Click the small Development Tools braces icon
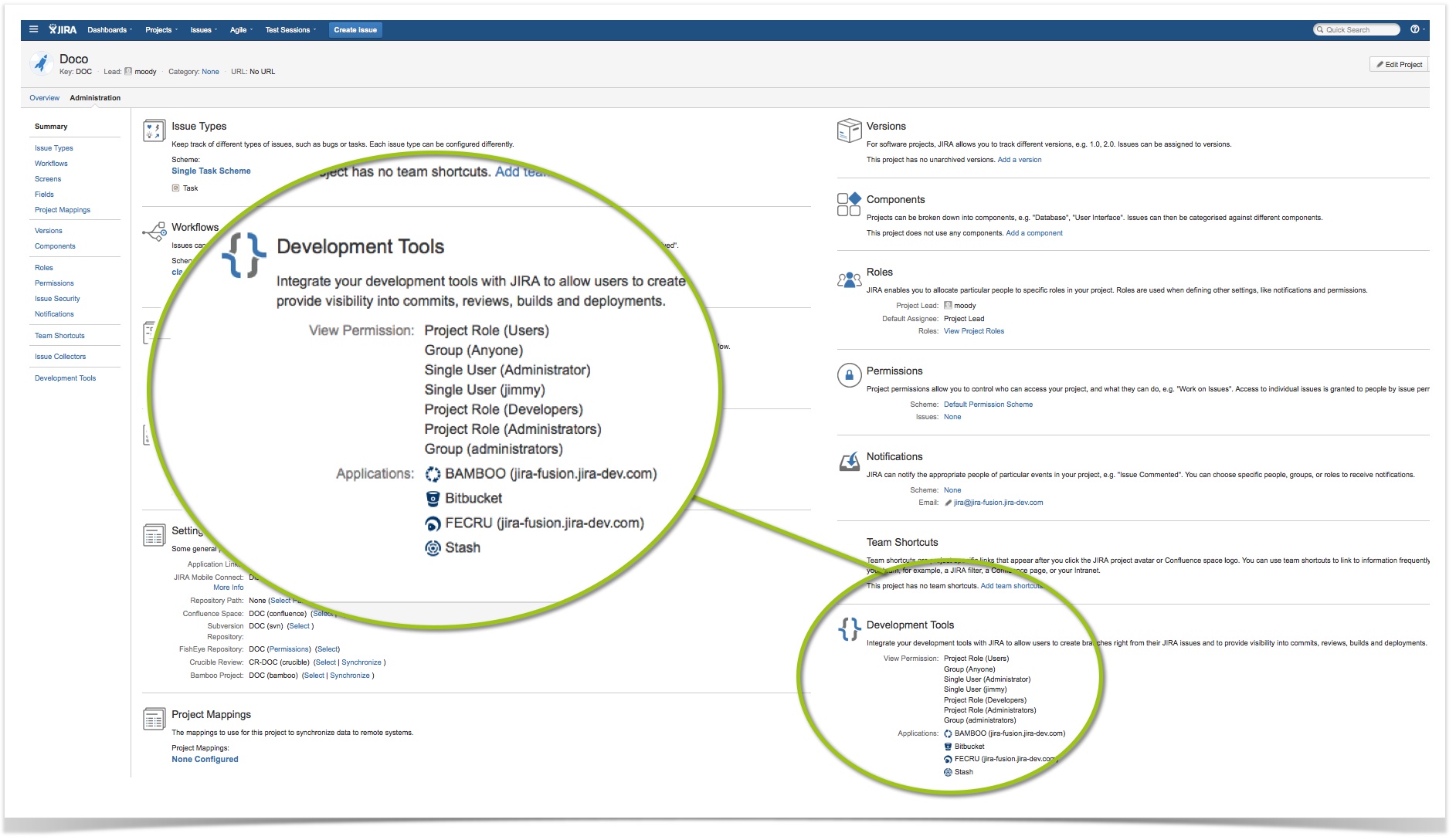The height and width of the screenshot is (840, 1456). click(849, 629)
